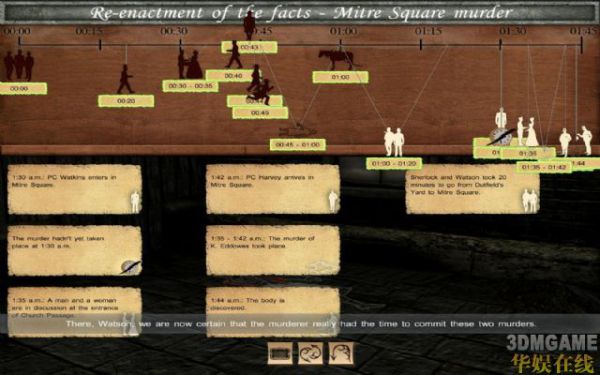Select the murder of K. Eddowes card
Image resolution: width=600 pixels, height=375 pixels.
(273, 251)
